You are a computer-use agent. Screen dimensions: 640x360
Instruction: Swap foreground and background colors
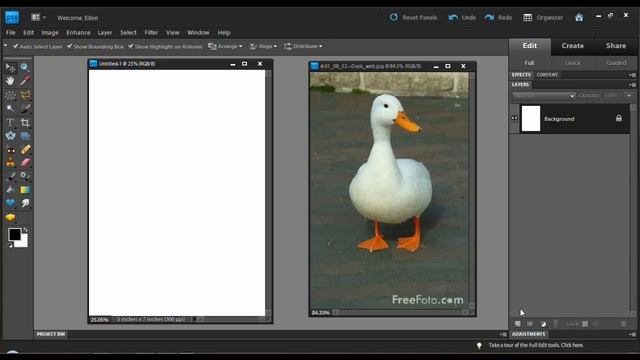[25, 230]
